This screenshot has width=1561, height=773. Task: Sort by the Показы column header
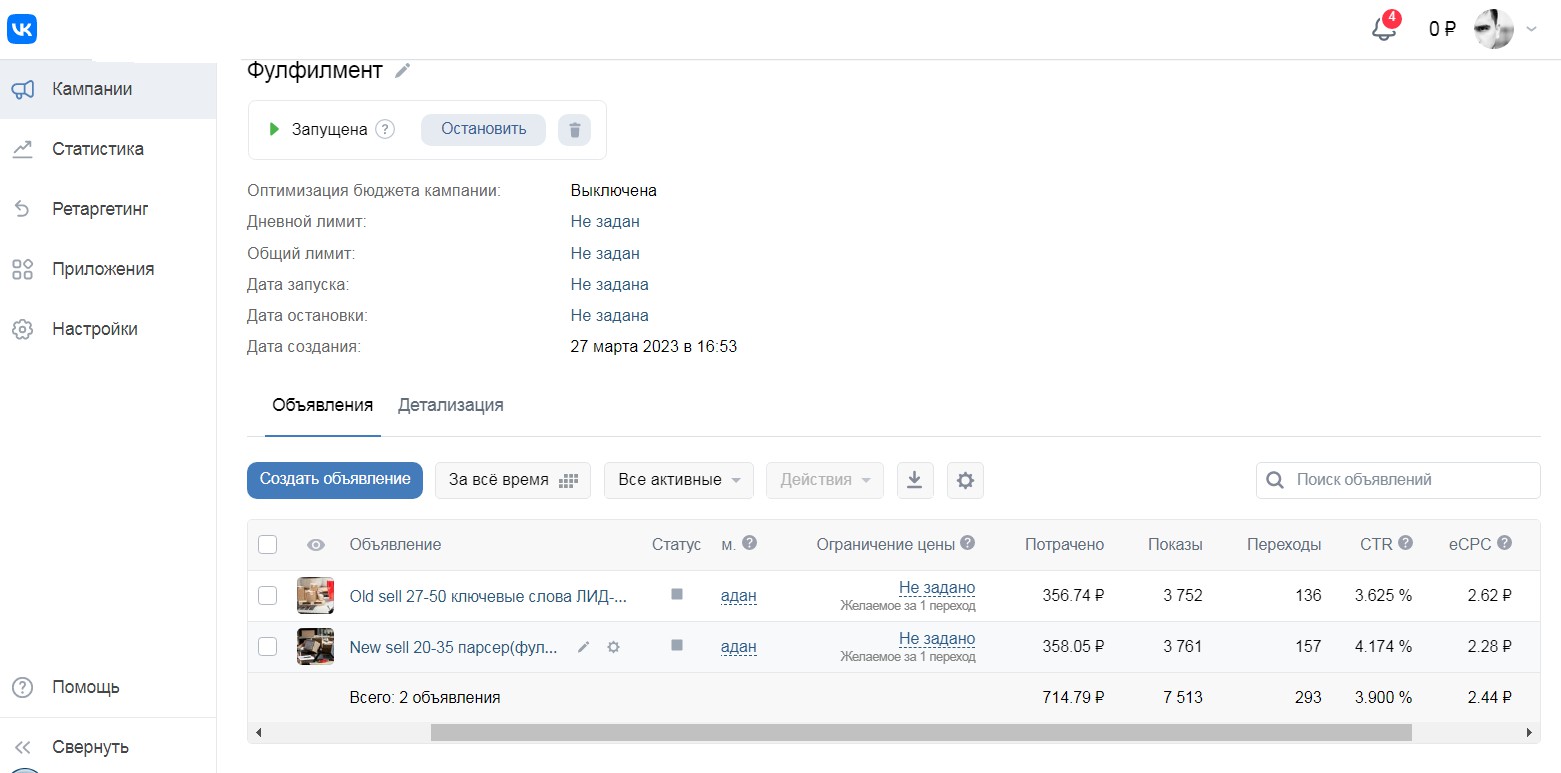point(1175,544)
